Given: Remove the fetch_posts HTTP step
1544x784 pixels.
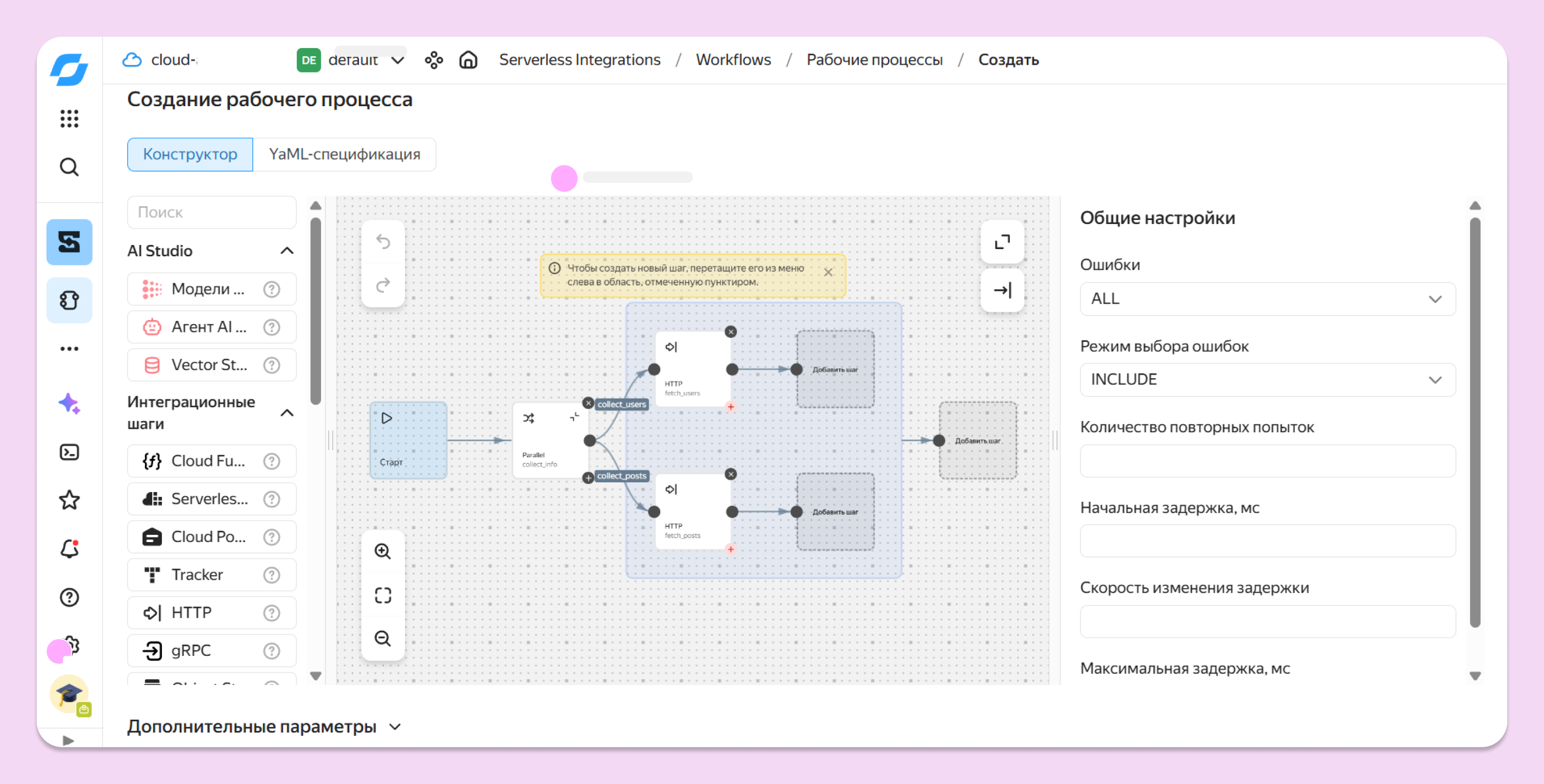Looking at the screenshot, I should coord(730,474).
